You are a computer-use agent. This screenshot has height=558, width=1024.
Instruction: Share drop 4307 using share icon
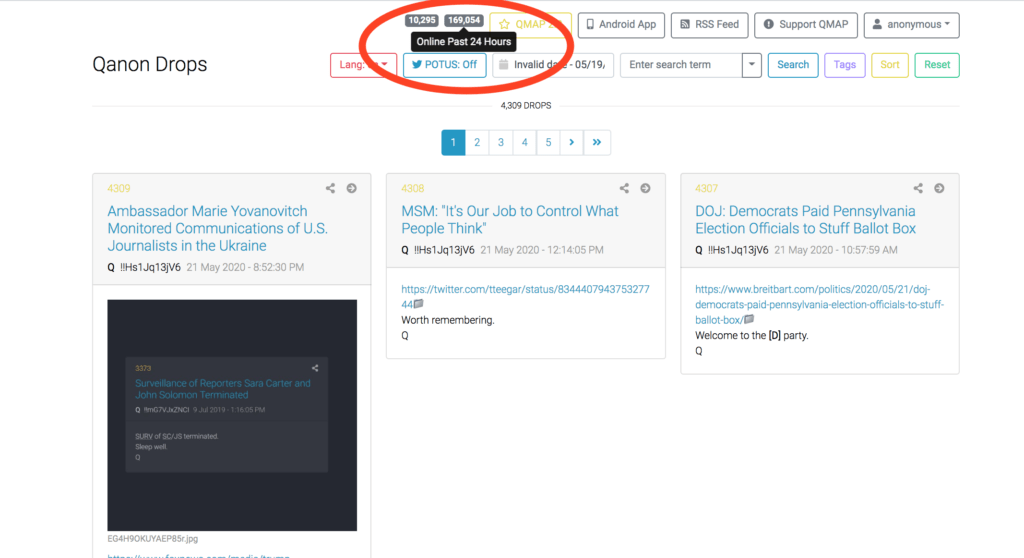(918, 188)
